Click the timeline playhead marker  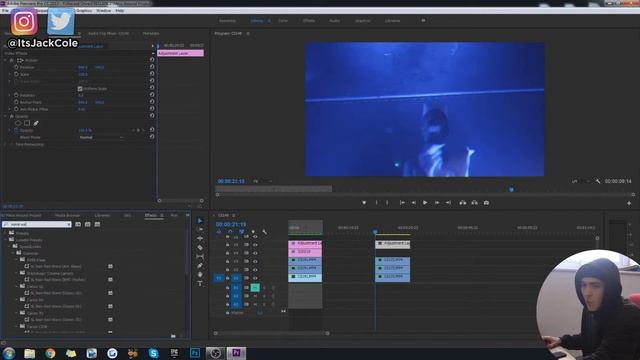coord(375,232)
